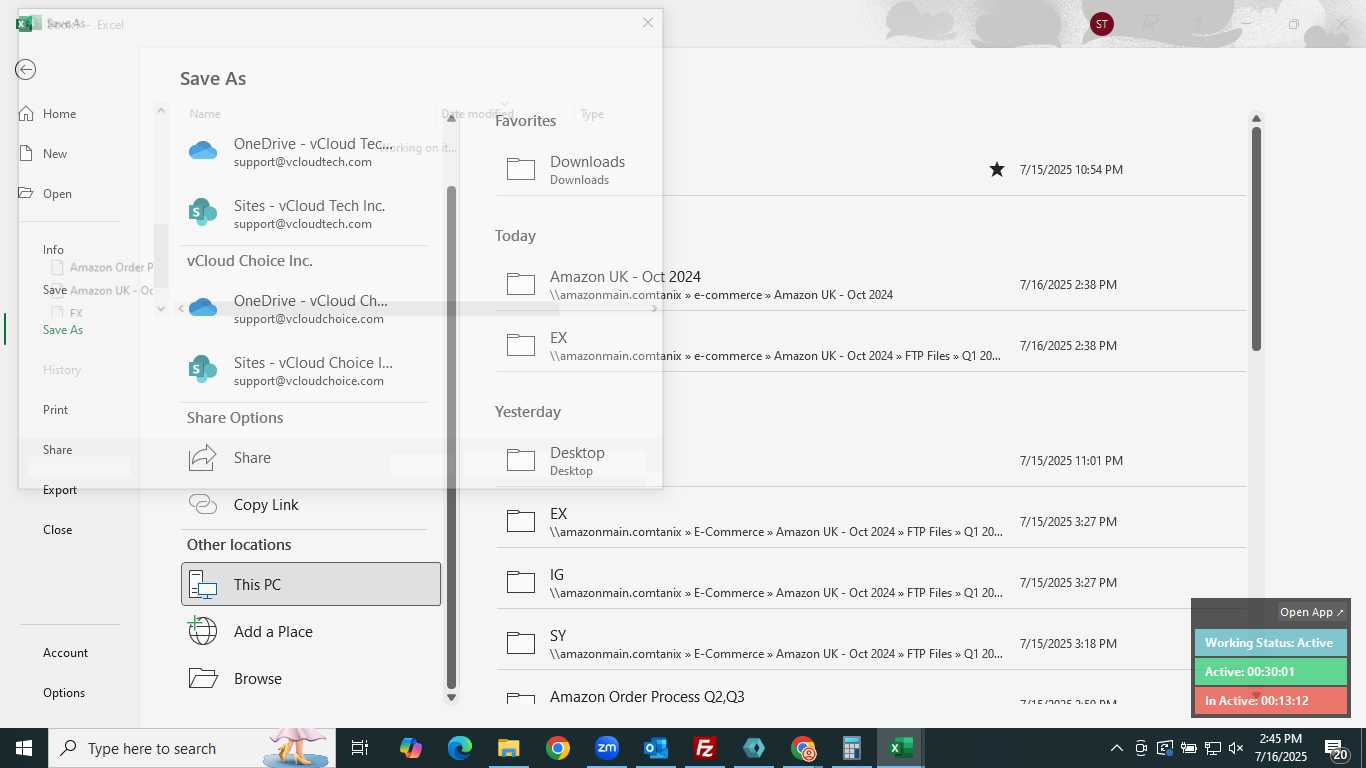This screenshot has height=768, width=1366.
Task: Click the folder icon for IG
Action: (521, 582)
